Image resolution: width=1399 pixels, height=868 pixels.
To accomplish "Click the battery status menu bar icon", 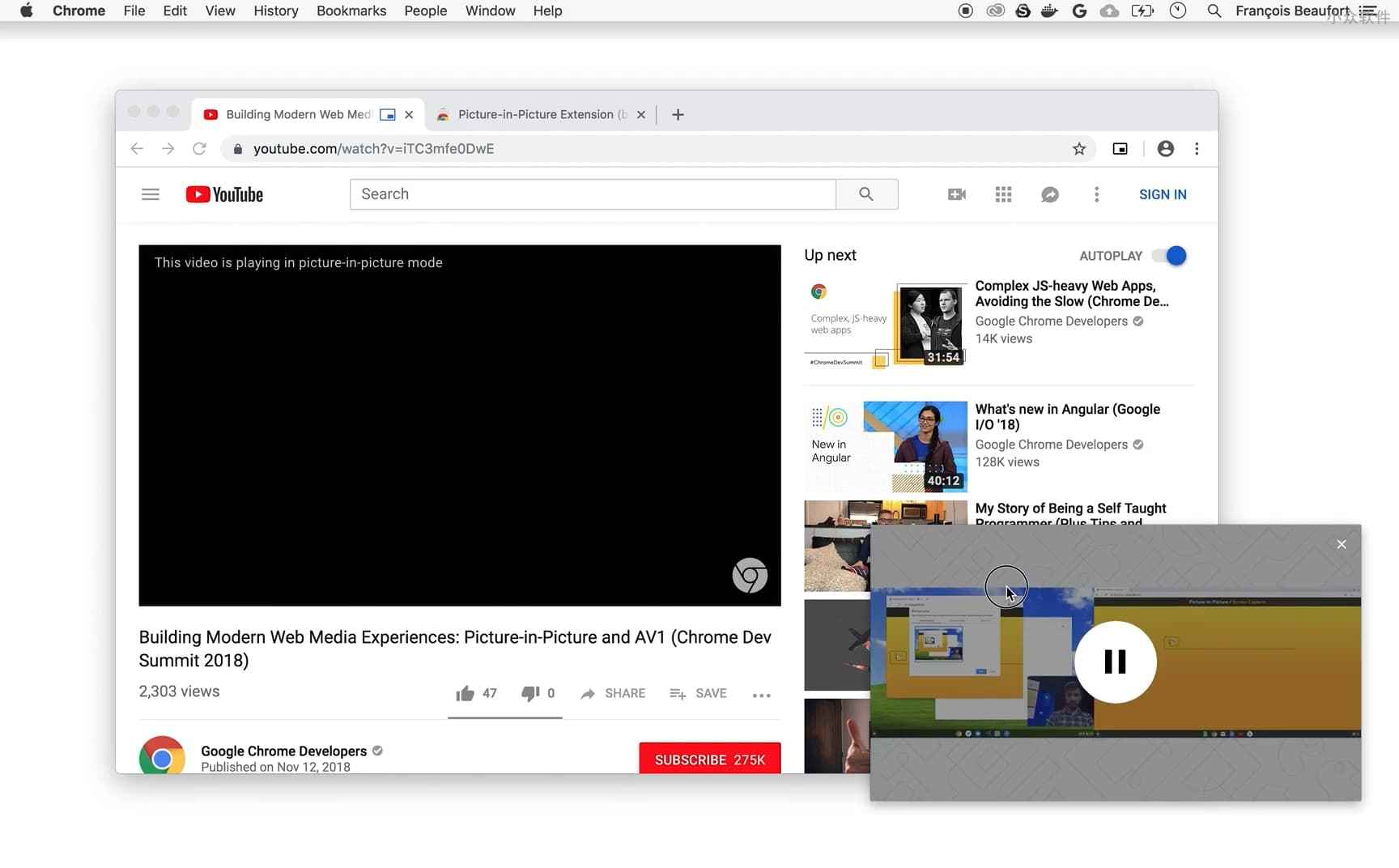I will click(x=1142, y=11).
